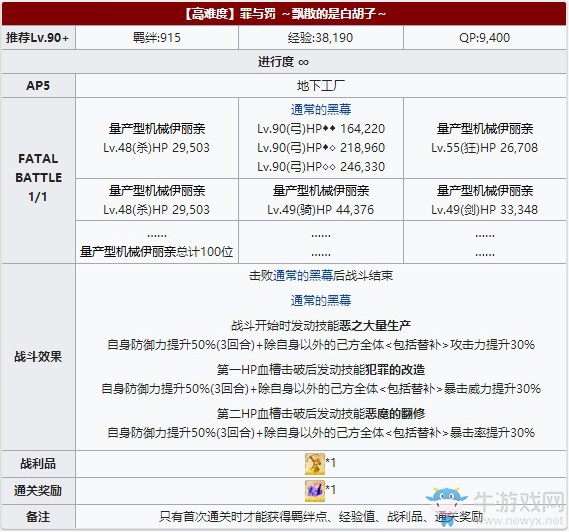Click the 犯罪的改造 skill name
Viewport: 569px width, 532px height.
pos(396,370)
